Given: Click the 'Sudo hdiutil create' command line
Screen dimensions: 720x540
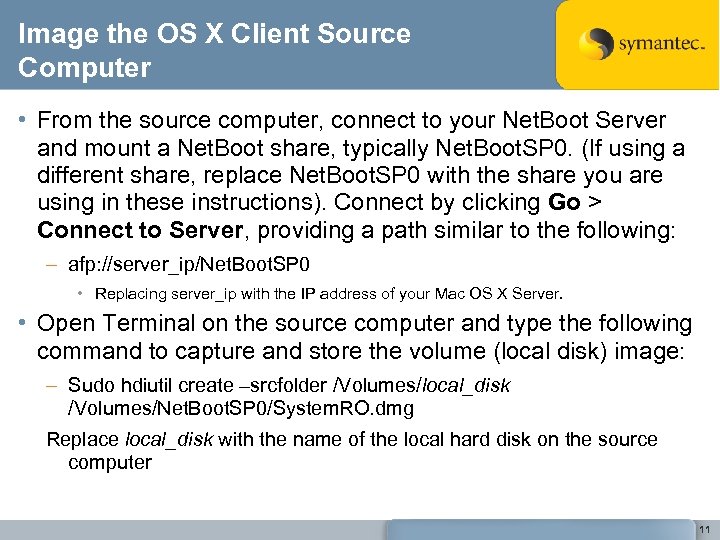Looking at the screenshot, I should pos(288,385).
